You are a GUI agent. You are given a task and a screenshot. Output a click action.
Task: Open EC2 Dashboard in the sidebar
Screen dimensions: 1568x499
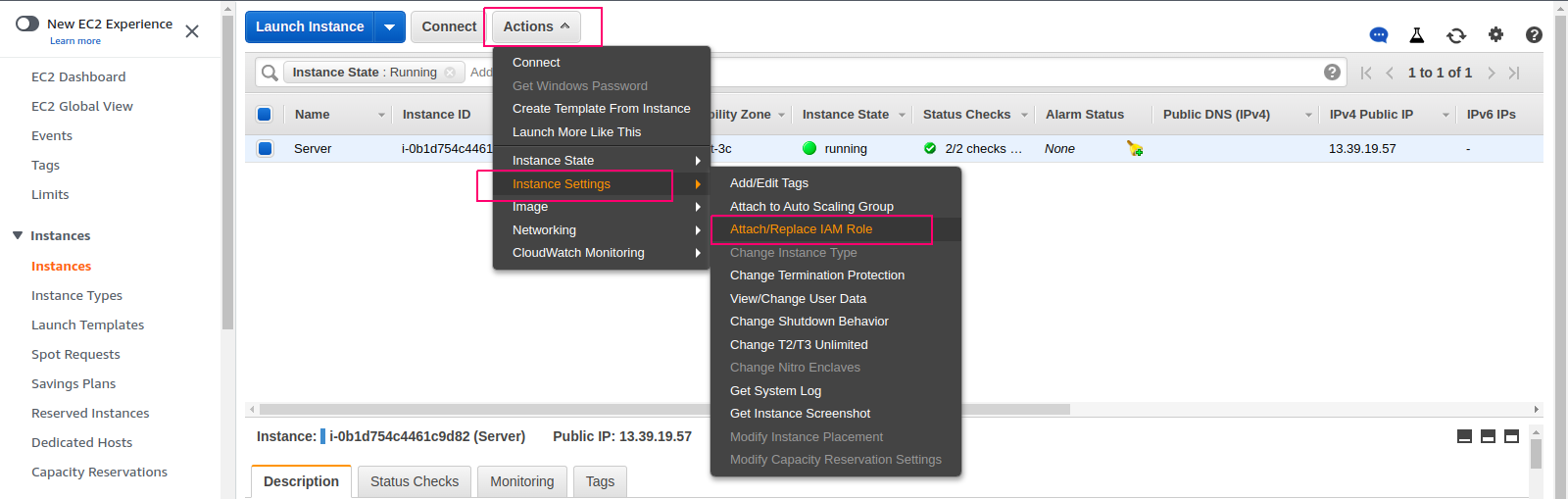(78, 76)
